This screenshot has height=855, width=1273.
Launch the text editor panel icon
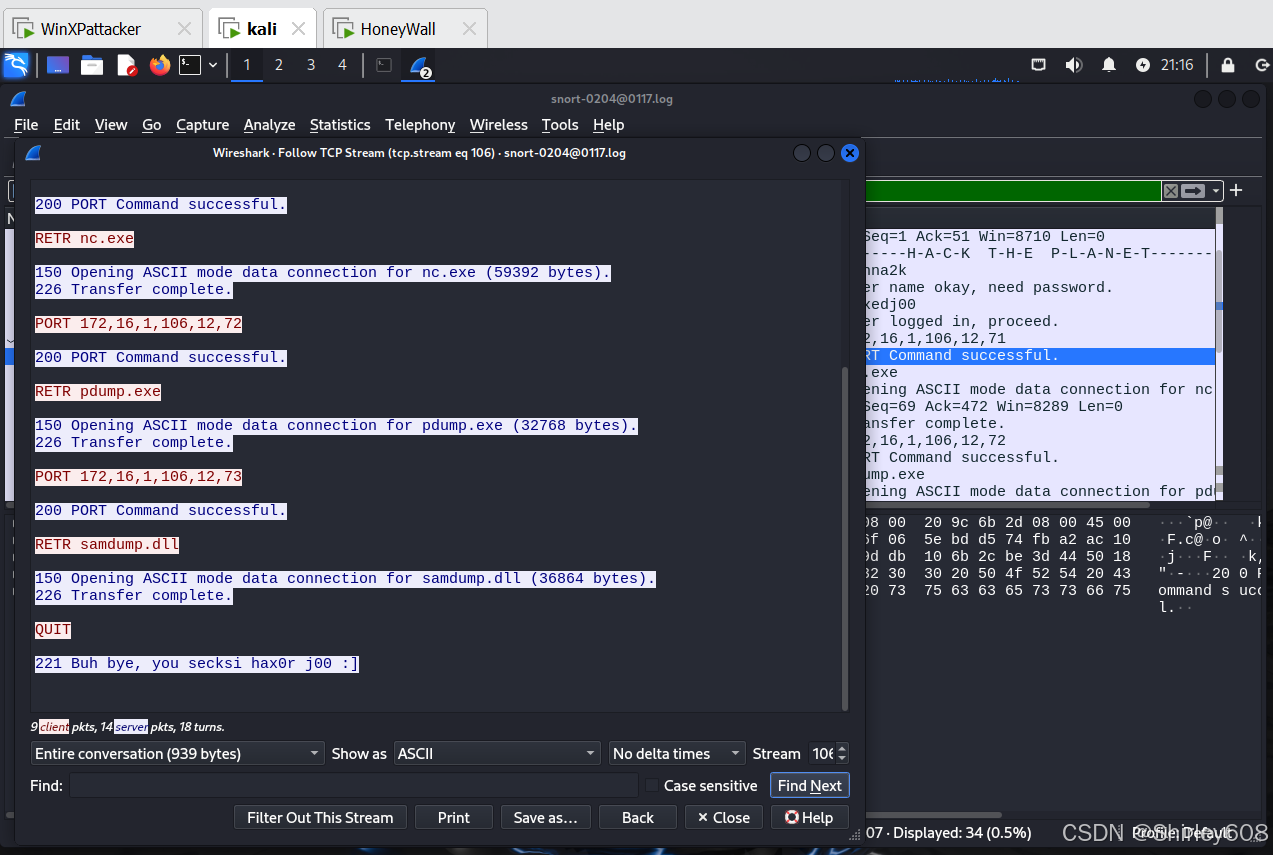[x=126, y=65]
